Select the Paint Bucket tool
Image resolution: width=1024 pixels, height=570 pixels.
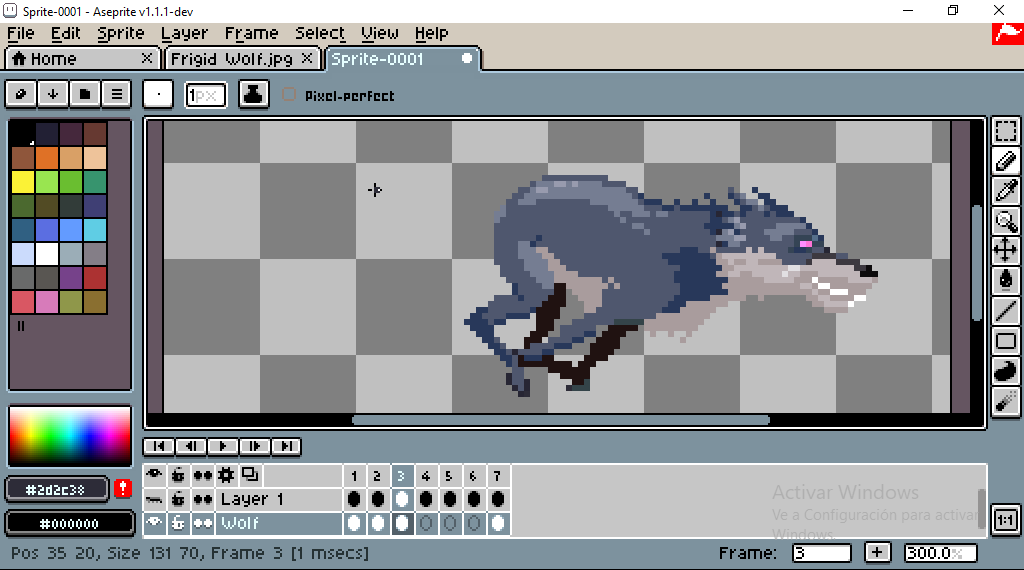coord(1006,281)
